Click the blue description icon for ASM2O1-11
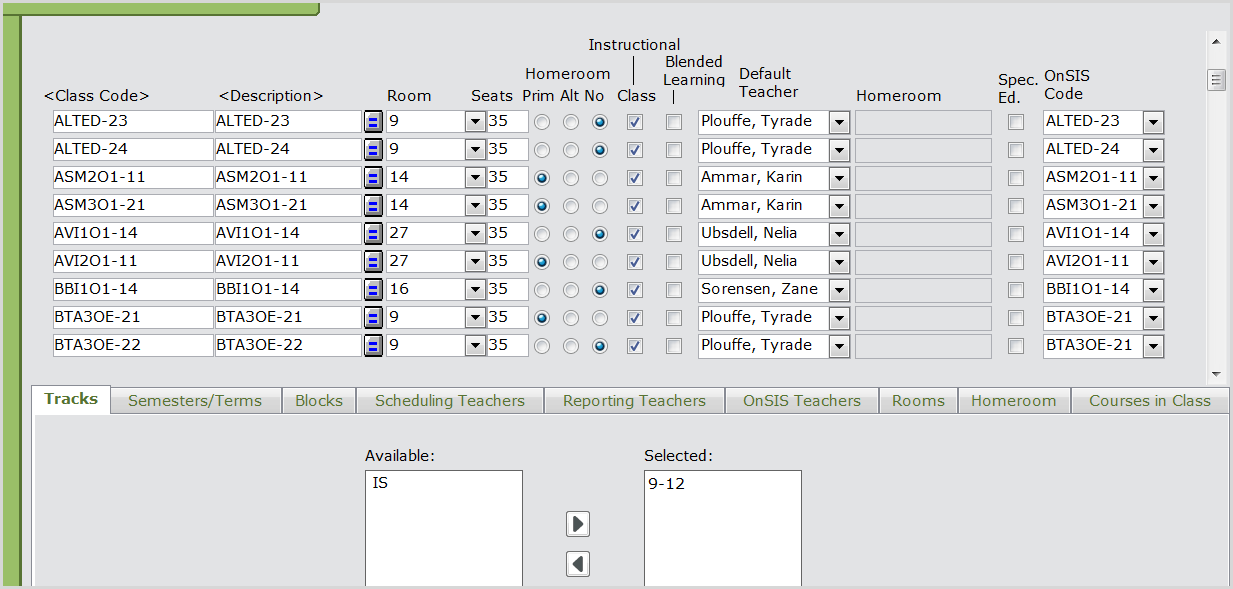 pyautogui.click(x=373, y=178)
